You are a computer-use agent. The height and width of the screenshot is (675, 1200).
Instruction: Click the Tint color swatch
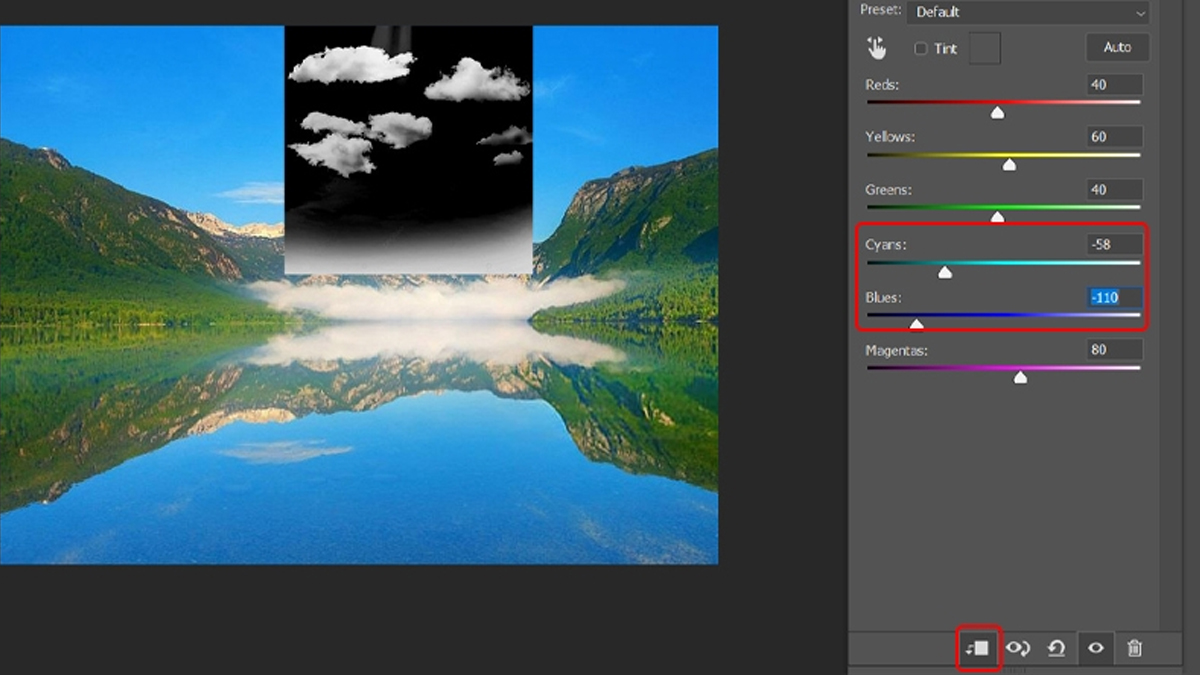984,48
